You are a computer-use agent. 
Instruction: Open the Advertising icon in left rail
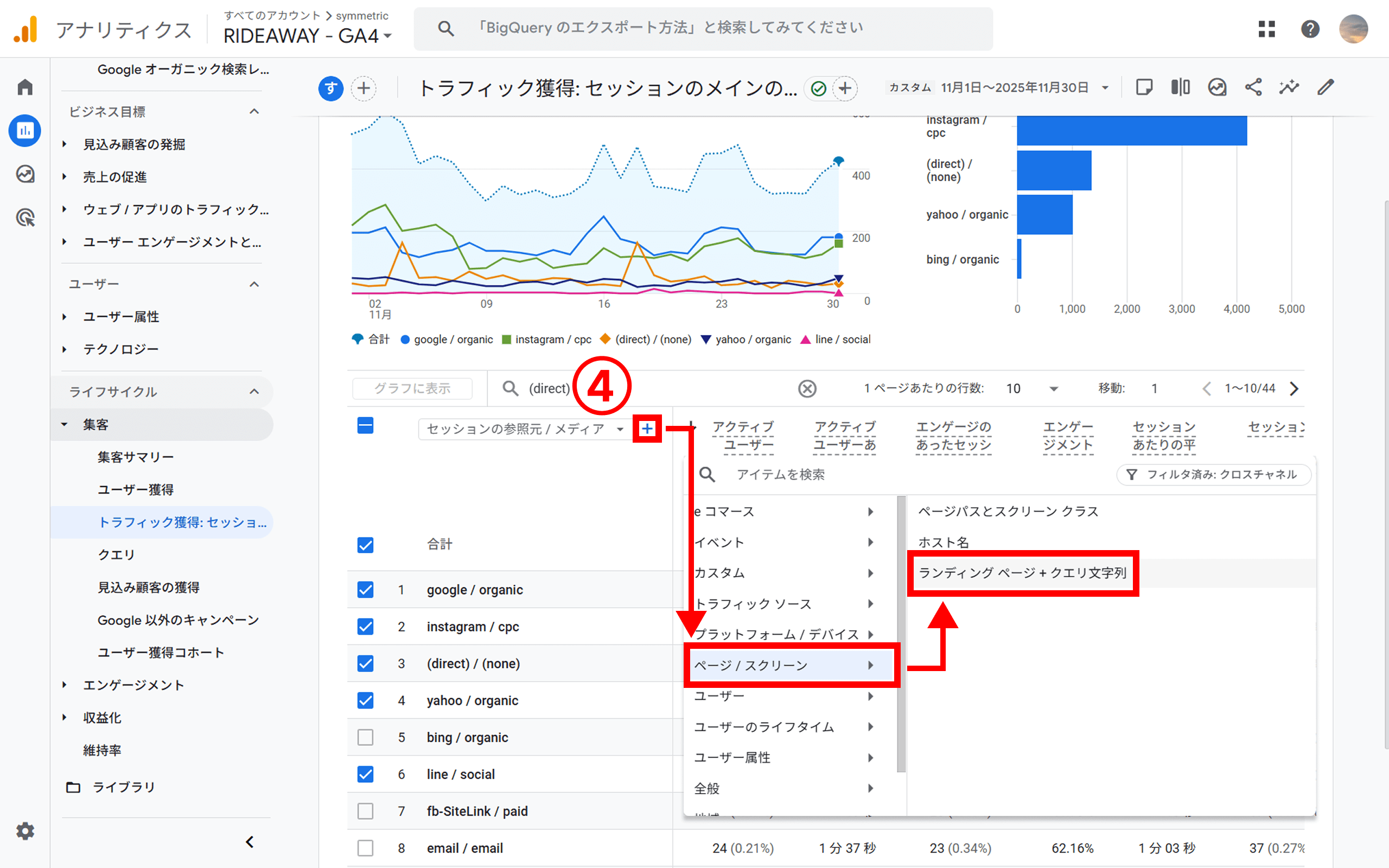tap(24, 218)
